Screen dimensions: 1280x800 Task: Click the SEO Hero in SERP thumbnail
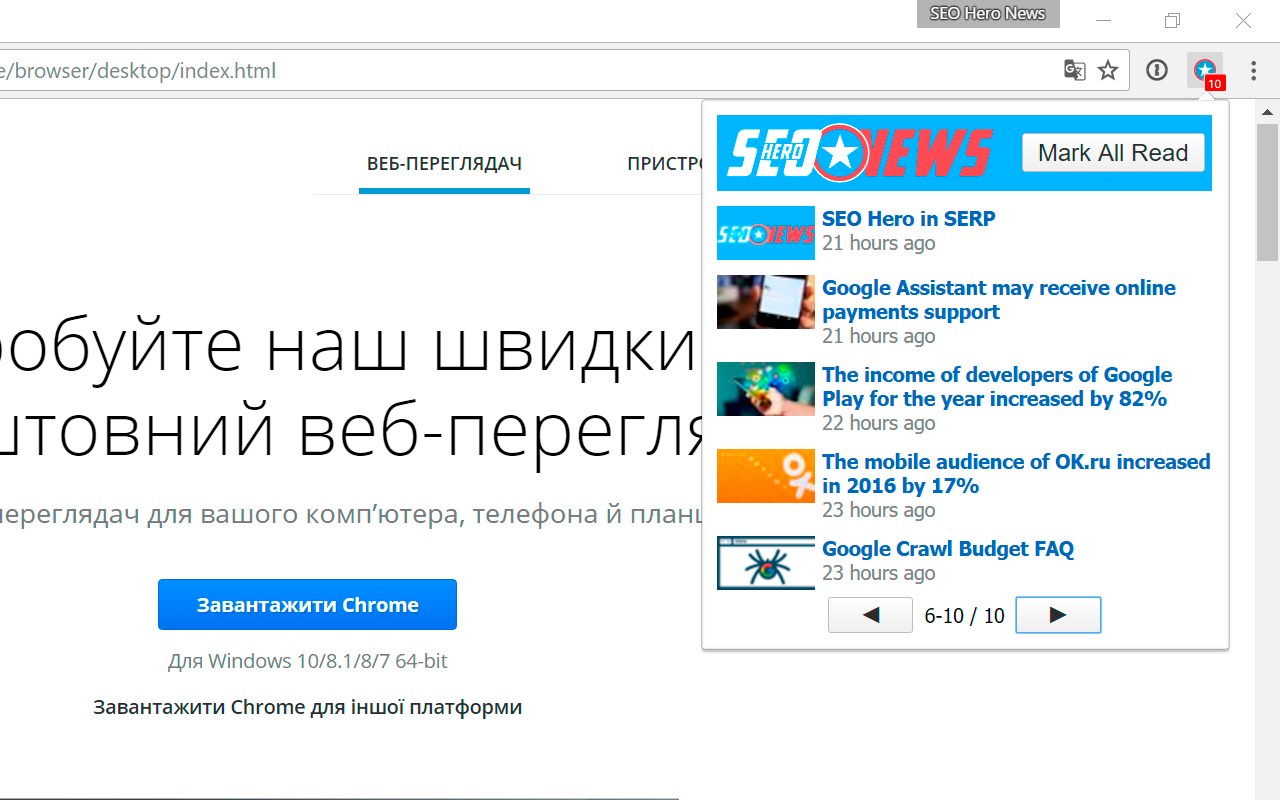766,233
